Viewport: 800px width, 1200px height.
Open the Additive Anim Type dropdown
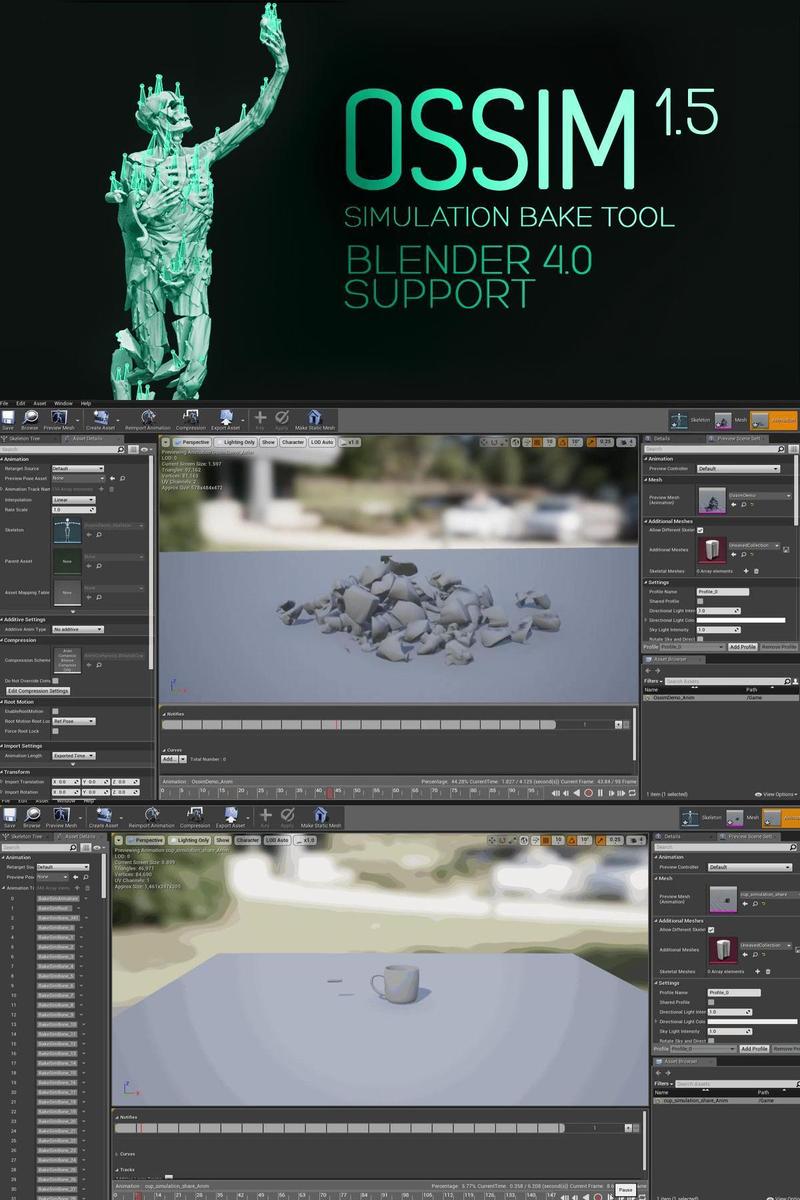(79, 629)
